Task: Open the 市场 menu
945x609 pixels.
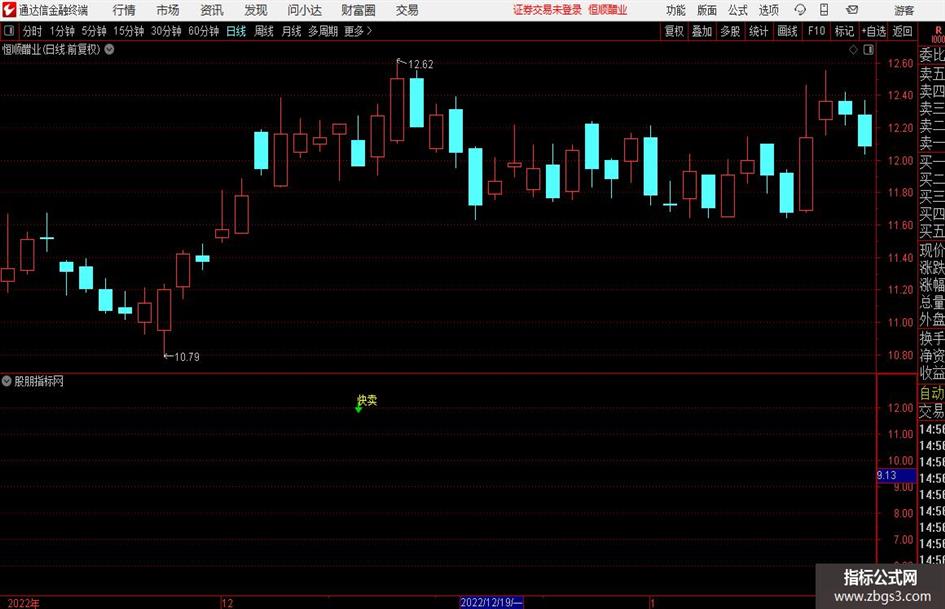Action: (168, 10)
